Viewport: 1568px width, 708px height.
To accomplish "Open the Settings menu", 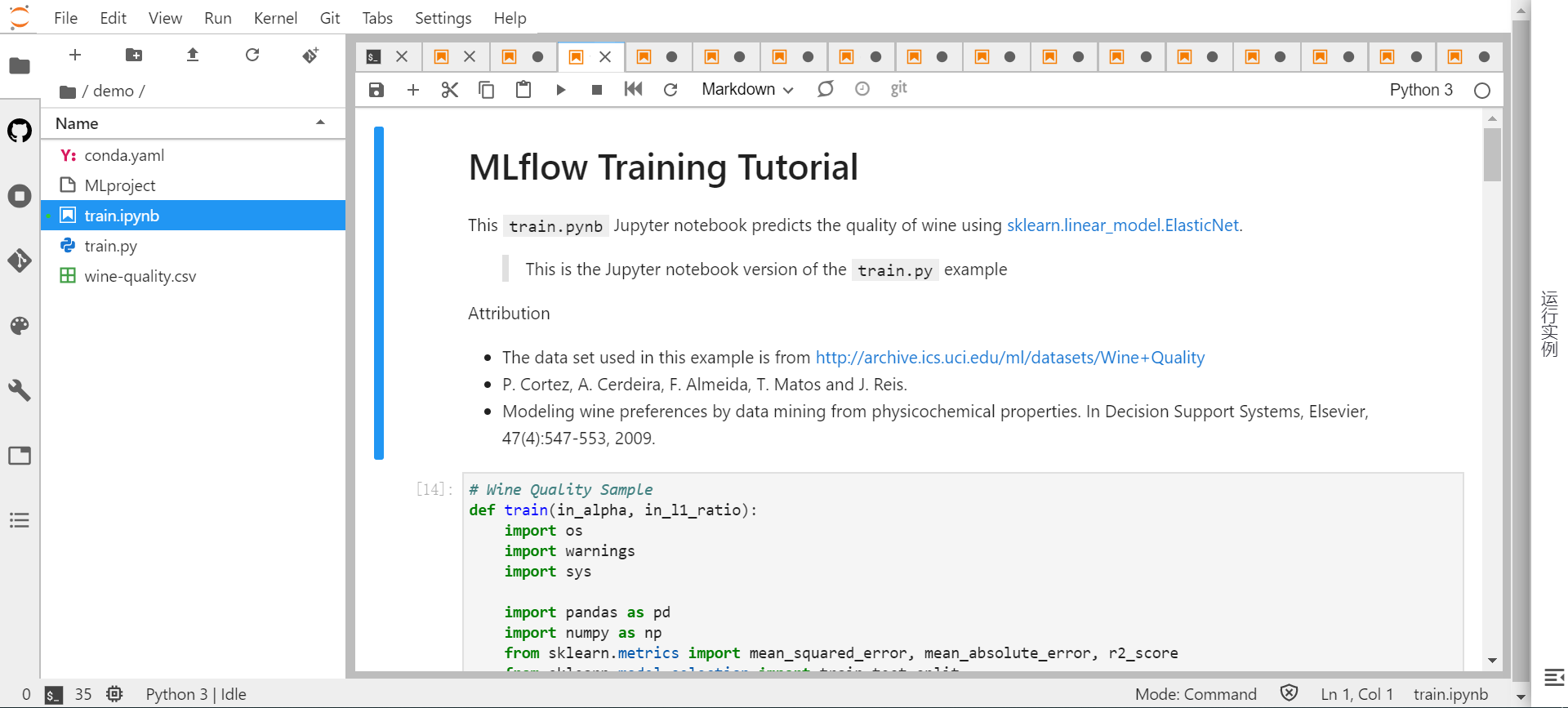I will (443, 18).
